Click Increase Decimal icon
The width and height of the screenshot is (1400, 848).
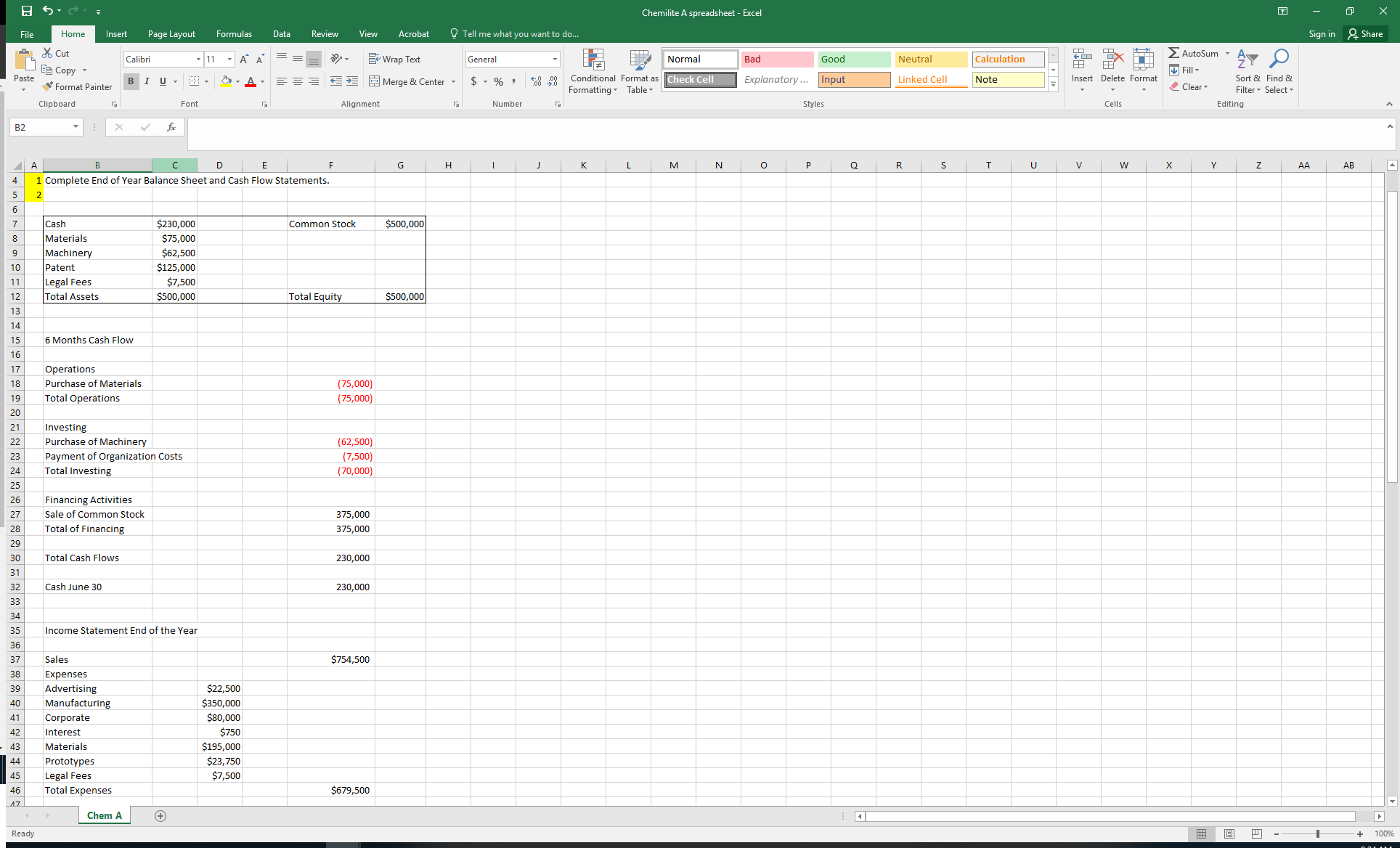(x=537, y=81)
